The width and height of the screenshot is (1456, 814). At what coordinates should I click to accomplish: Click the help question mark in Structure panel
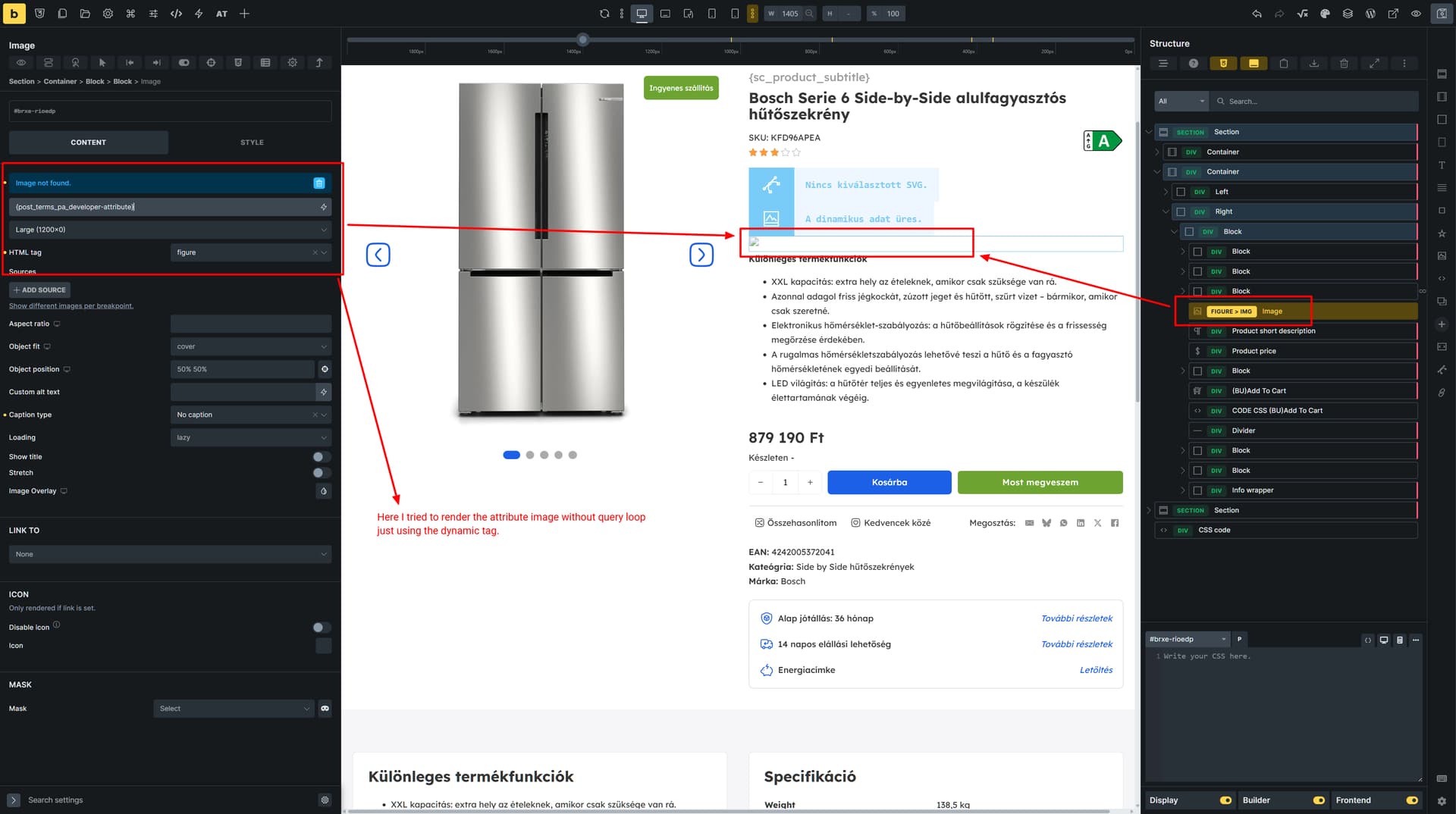pyautogui.click(x=1194, y=64)
